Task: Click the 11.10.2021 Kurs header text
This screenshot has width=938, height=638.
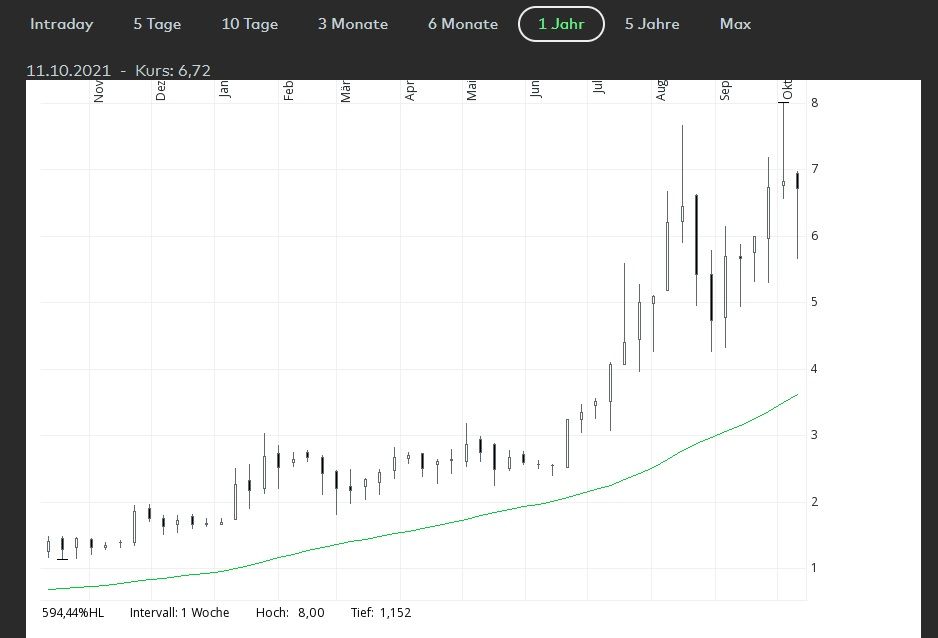Action: coord(118,70)
